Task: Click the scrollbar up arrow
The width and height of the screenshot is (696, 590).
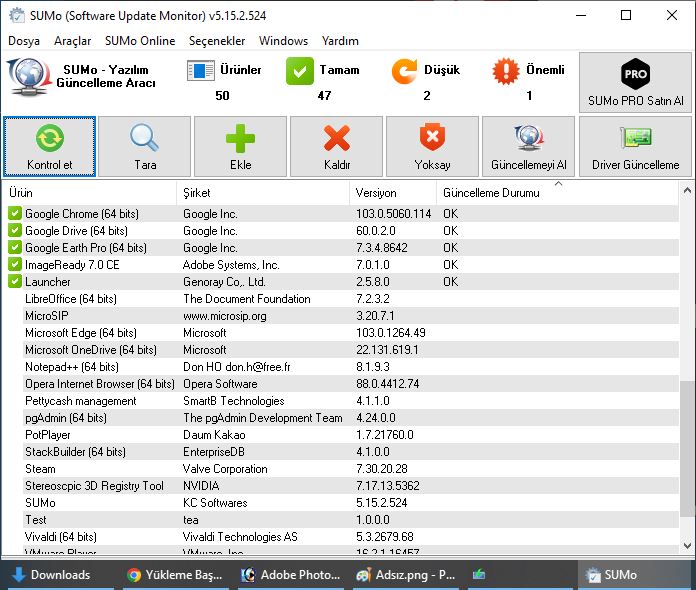Action: tap(687, 190)
